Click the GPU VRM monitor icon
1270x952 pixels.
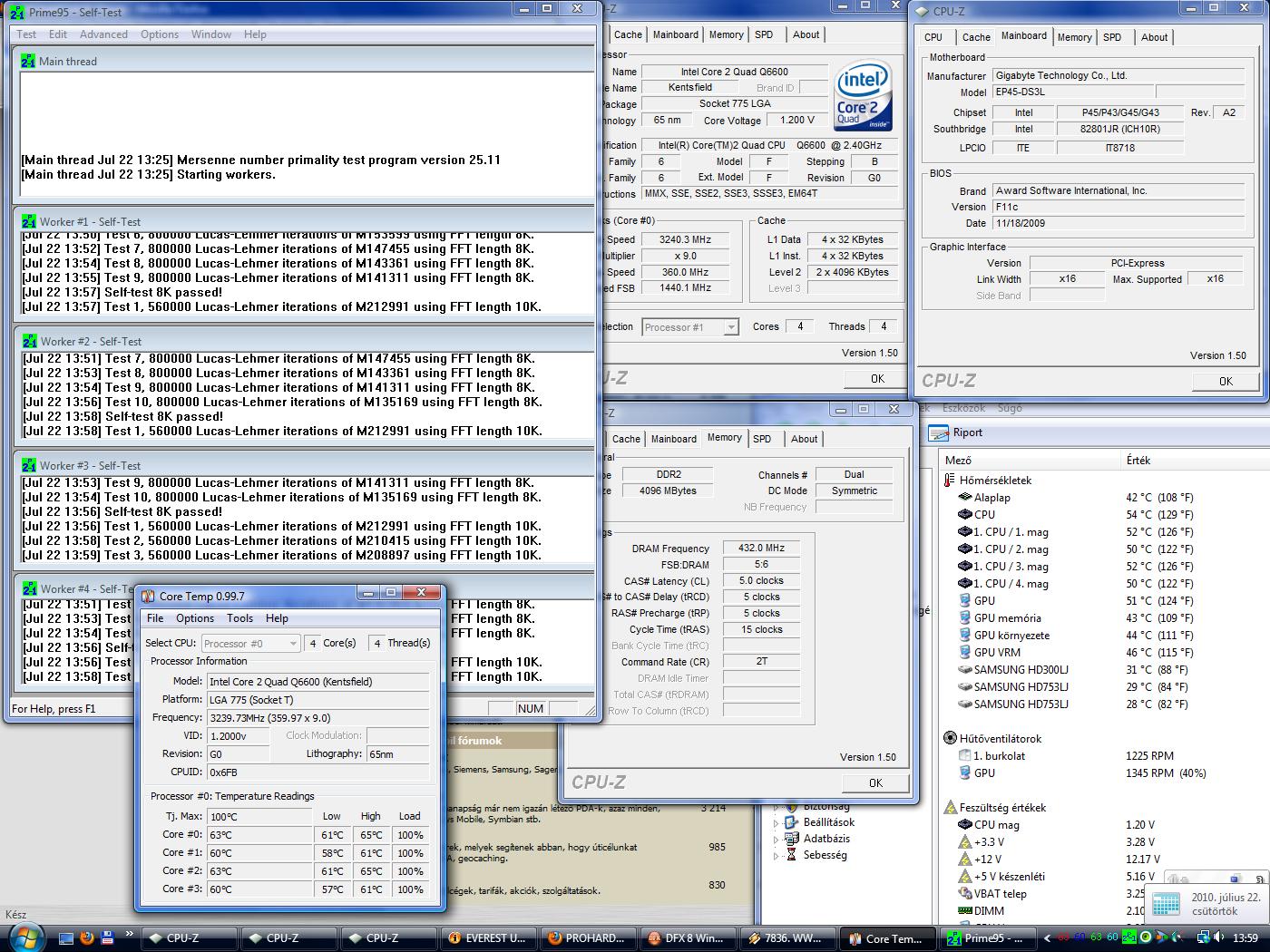[965, 653]
